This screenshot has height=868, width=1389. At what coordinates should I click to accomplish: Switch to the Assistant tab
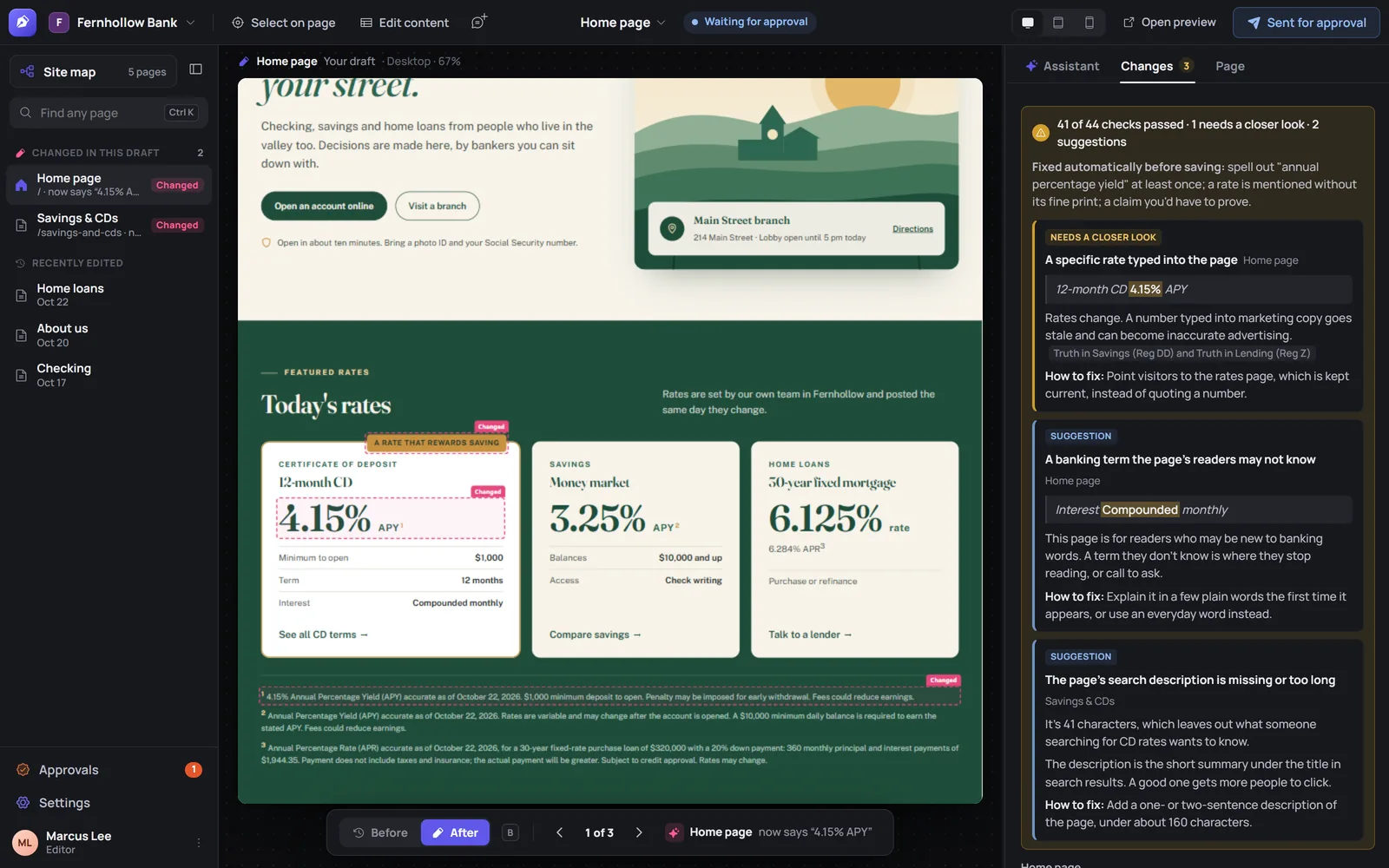click(x=1063, y=66)
